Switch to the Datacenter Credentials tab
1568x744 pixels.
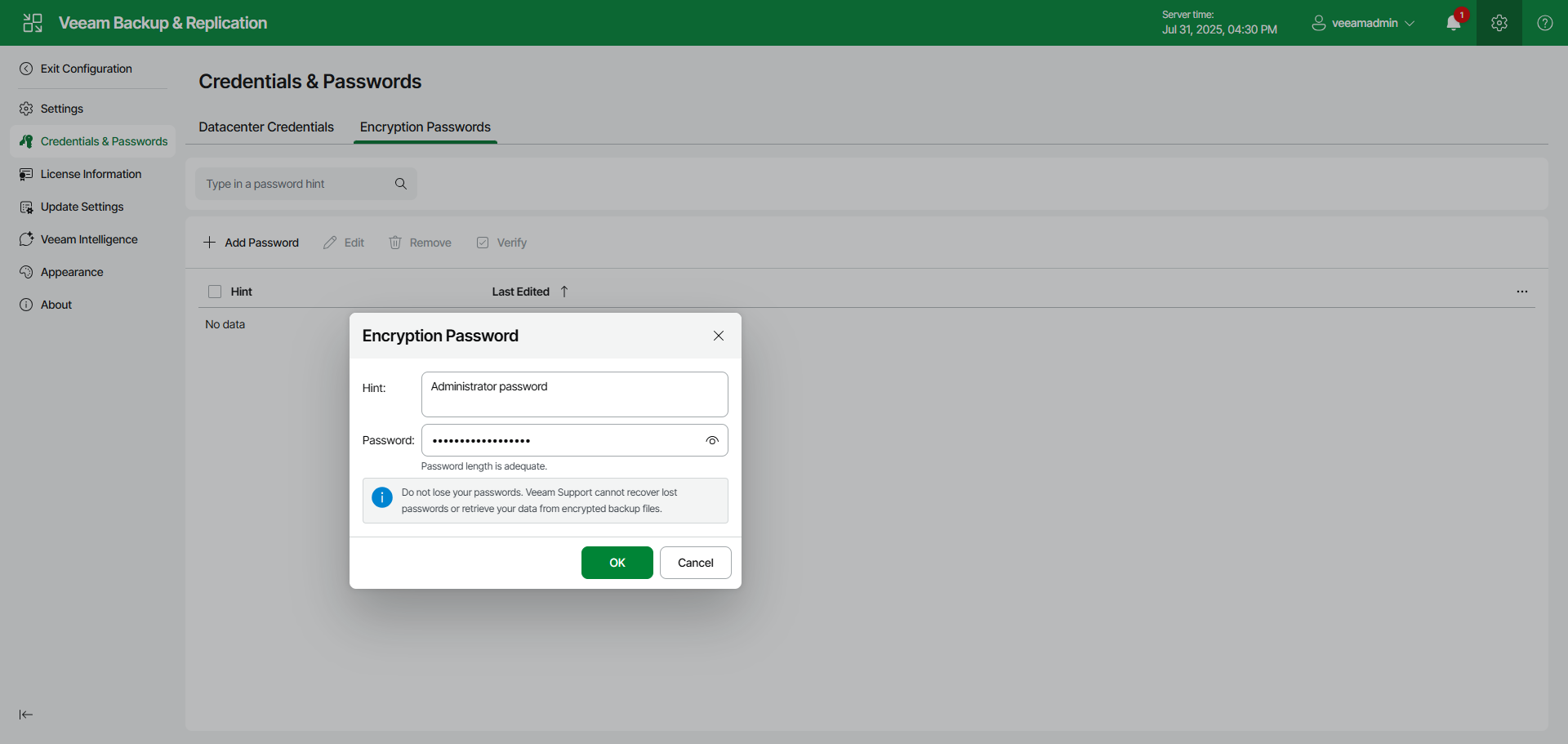click(x=265, y=127)
